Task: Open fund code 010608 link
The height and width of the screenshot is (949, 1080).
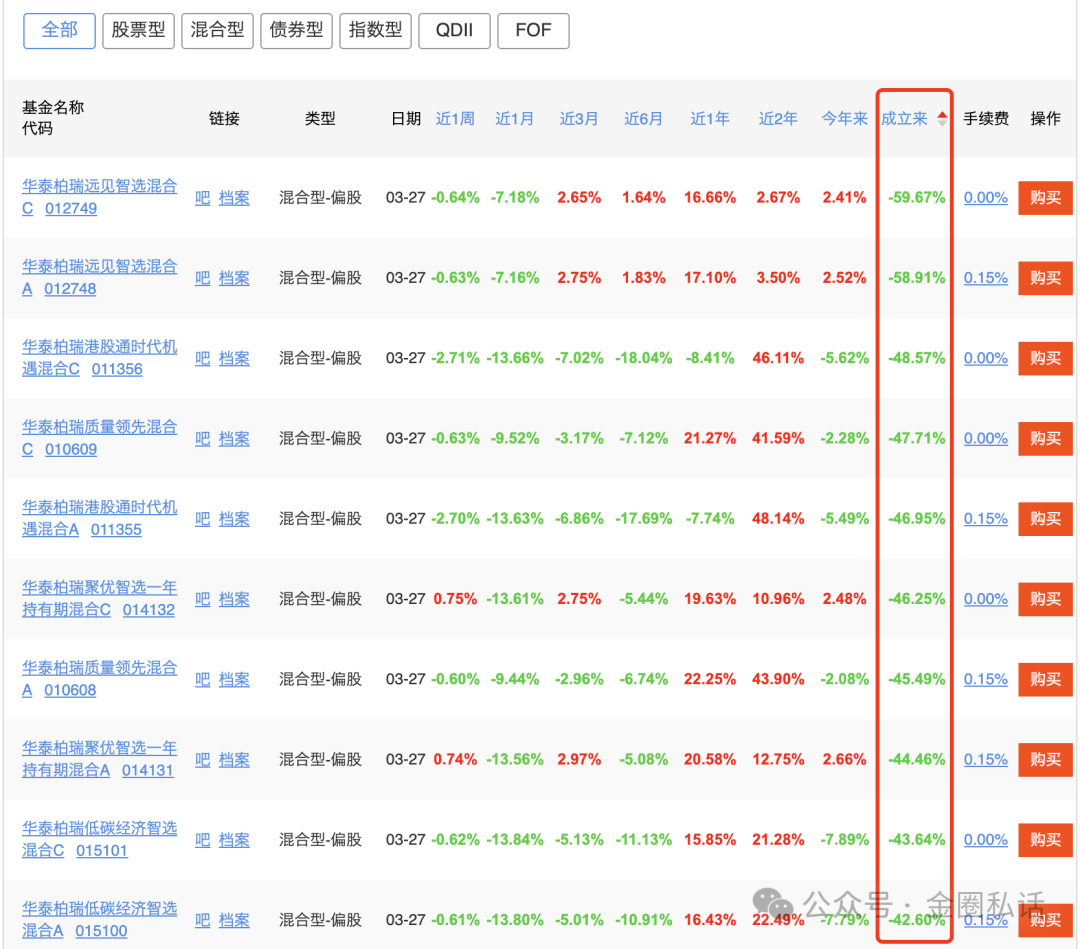Action: coord(70,690)
